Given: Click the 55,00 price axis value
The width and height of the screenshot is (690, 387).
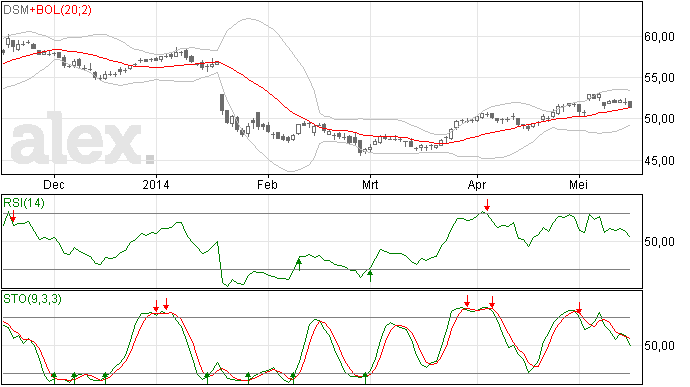Looking at the screenshot, I should point(659,78).
